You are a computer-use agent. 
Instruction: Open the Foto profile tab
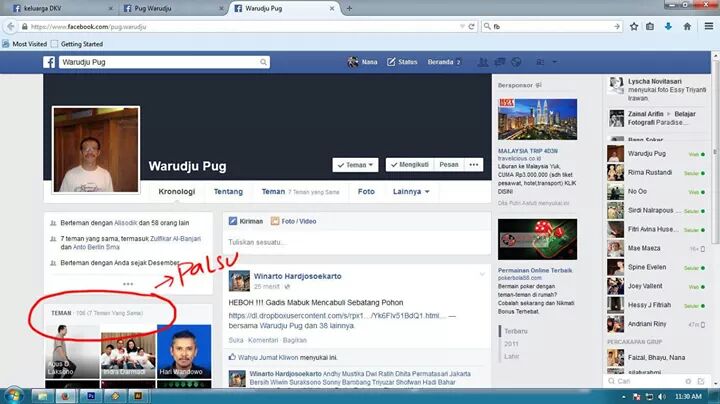tap(366, 191)
